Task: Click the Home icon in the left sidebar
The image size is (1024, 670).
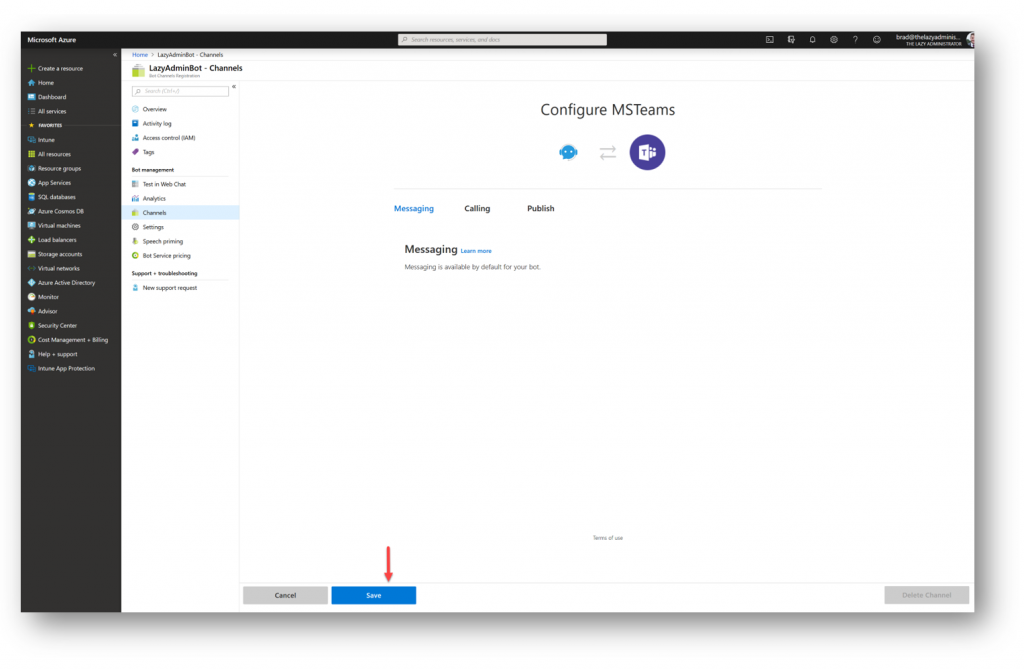Action: pos(31,83)
